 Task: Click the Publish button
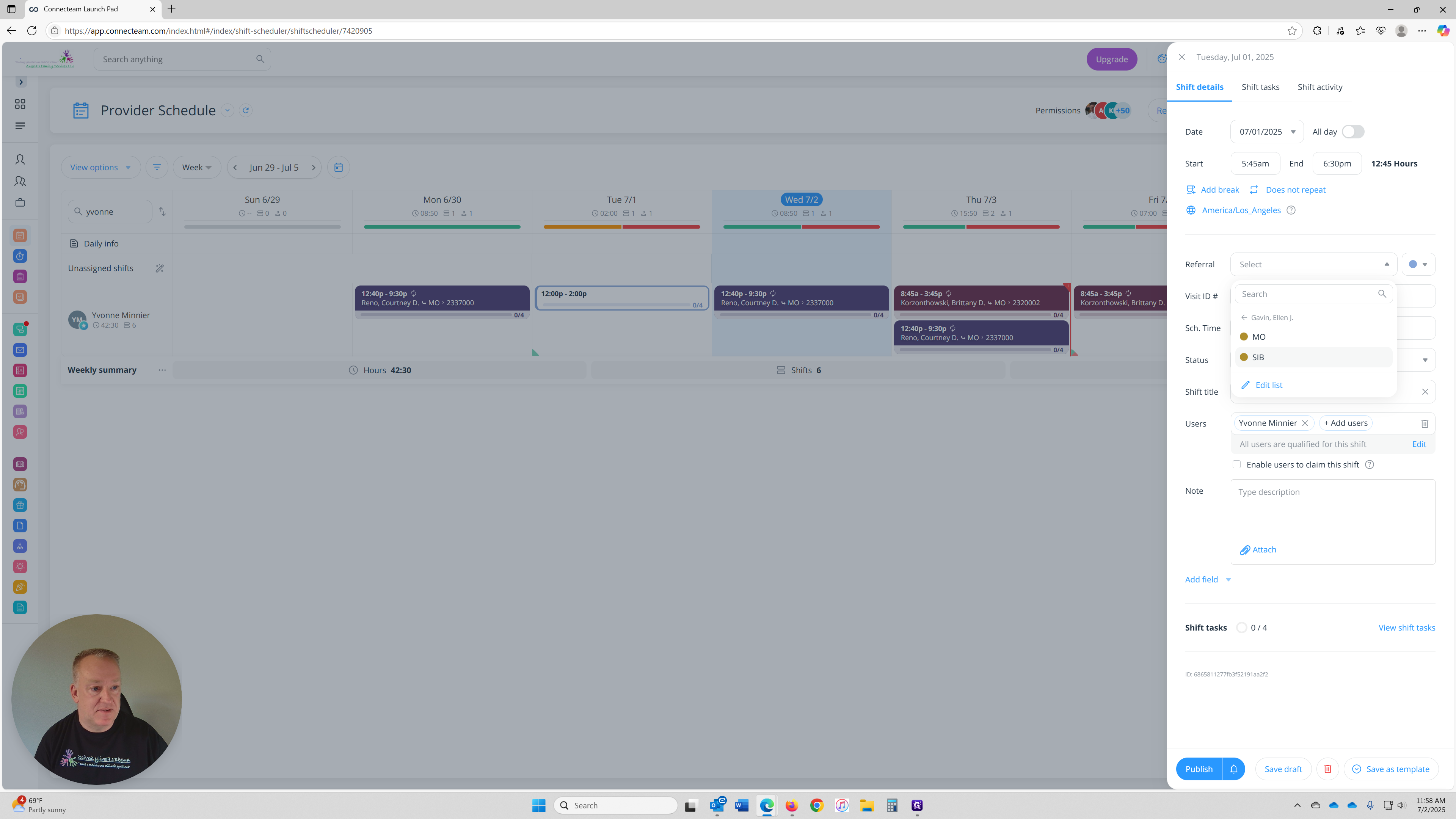pyautogui.click(x=1199, y=769)
